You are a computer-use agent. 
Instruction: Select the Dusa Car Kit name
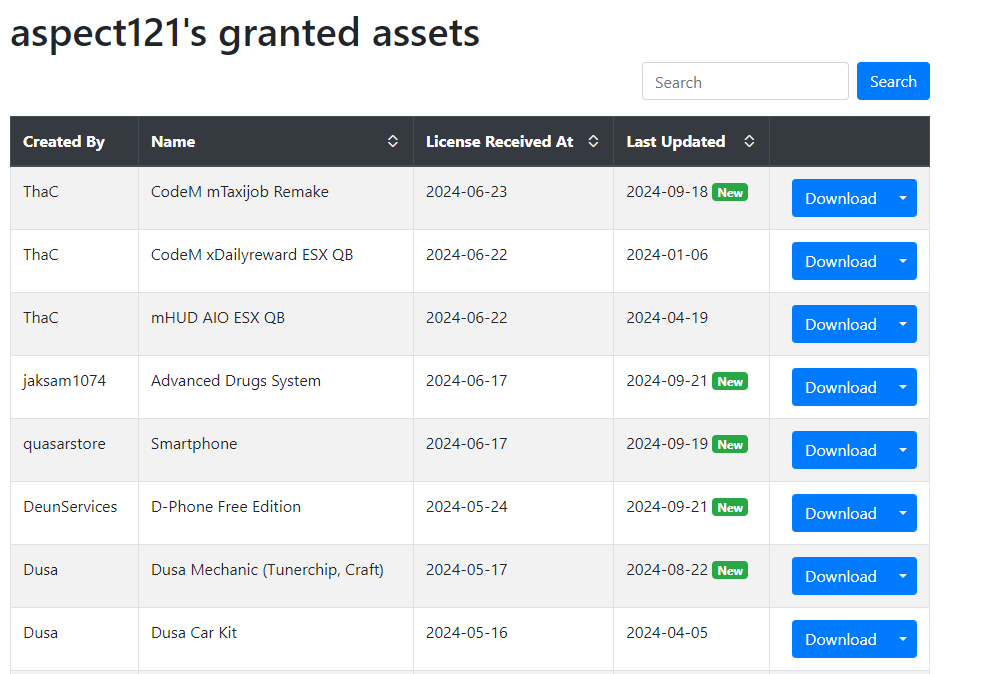point(194,633)
